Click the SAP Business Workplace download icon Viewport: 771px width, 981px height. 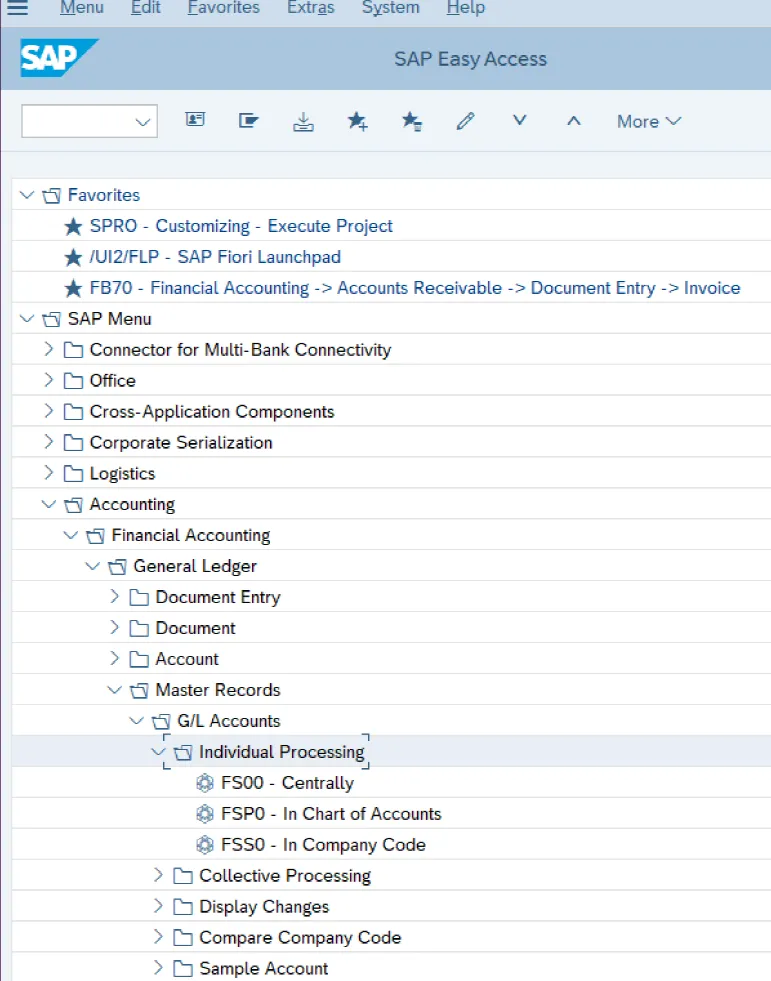(x=304, y=121)
